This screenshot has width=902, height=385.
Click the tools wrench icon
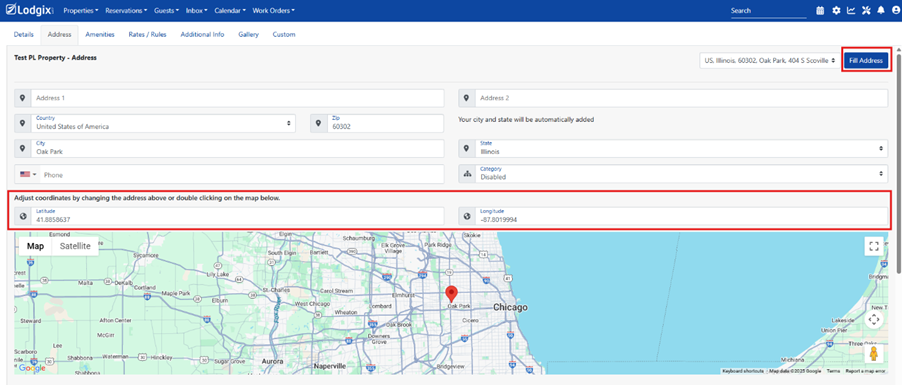pyautogui.click(x=866, y=10)
